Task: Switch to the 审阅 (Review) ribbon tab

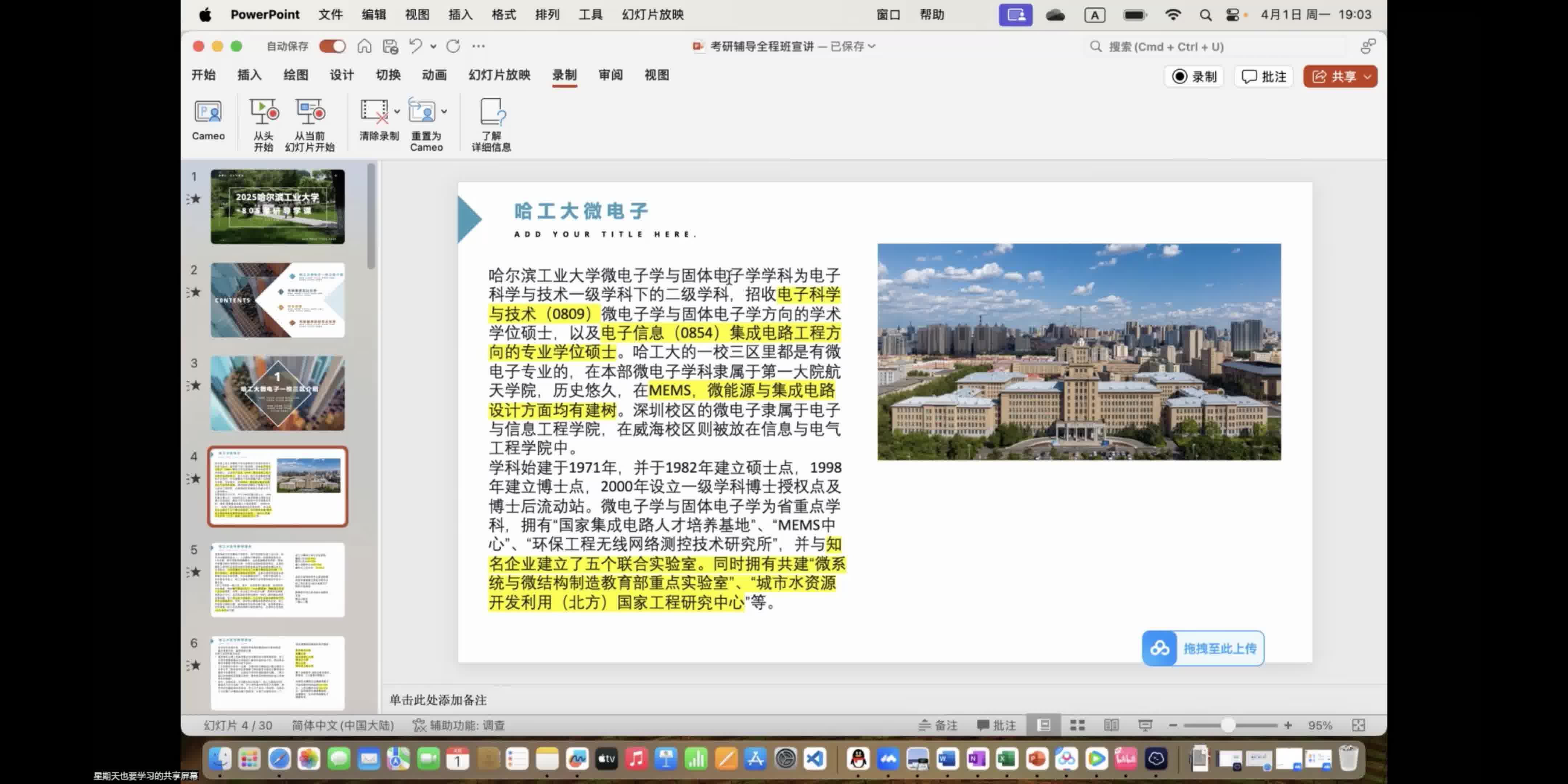Action: tap(611, 75)
